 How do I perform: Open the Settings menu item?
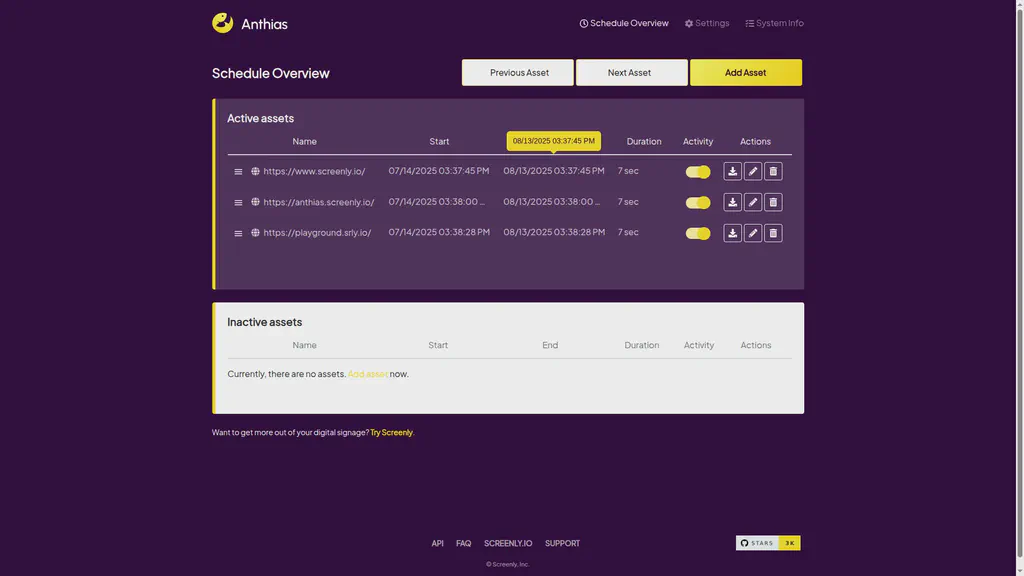[707, 23]
